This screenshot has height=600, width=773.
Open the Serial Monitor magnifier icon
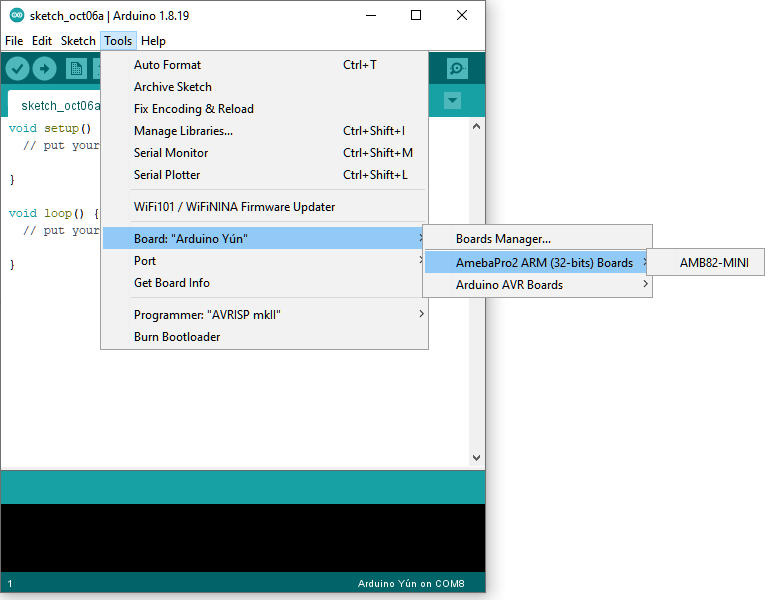457,68
